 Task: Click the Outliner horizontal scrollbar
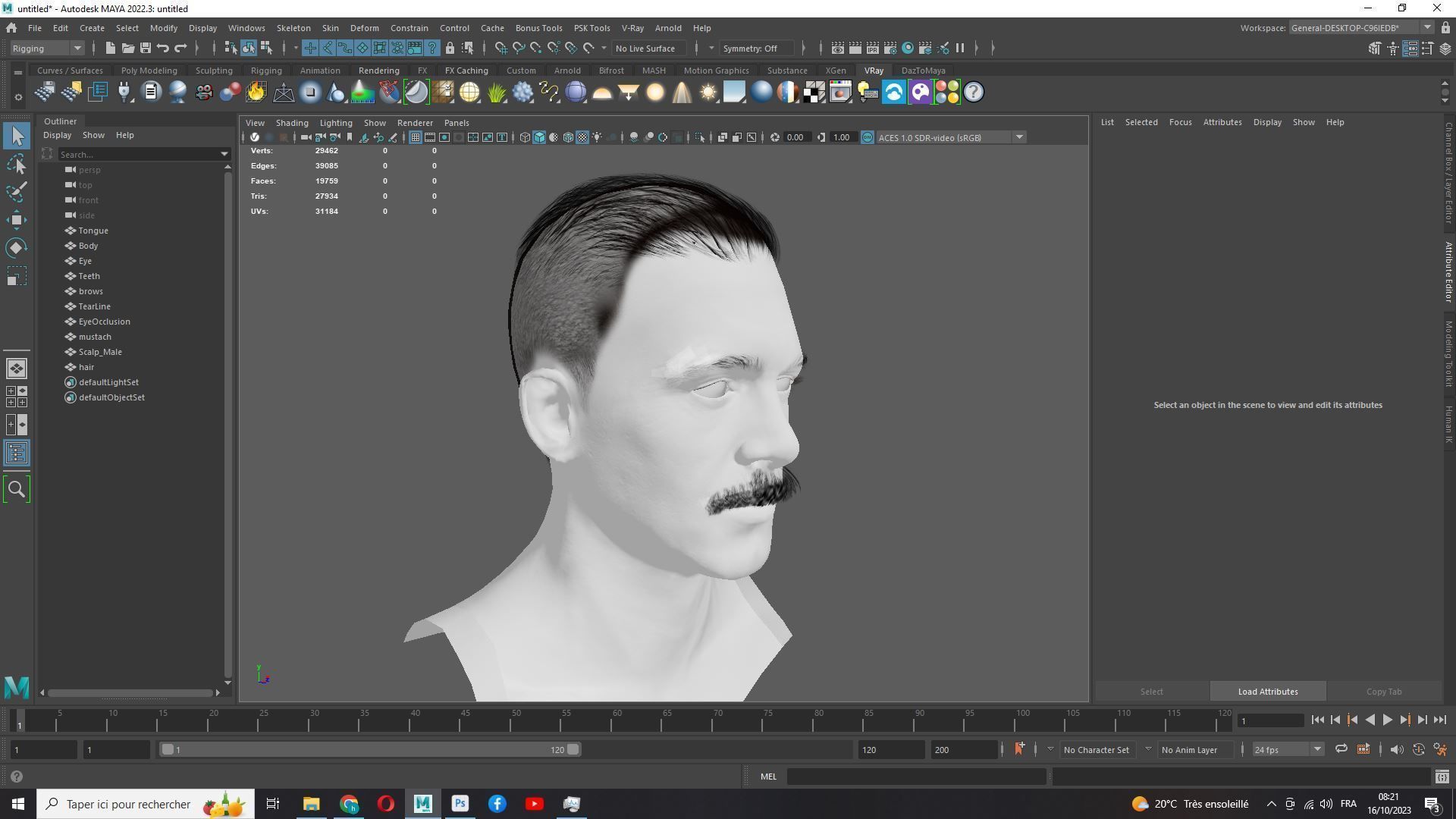pos(130,692)
